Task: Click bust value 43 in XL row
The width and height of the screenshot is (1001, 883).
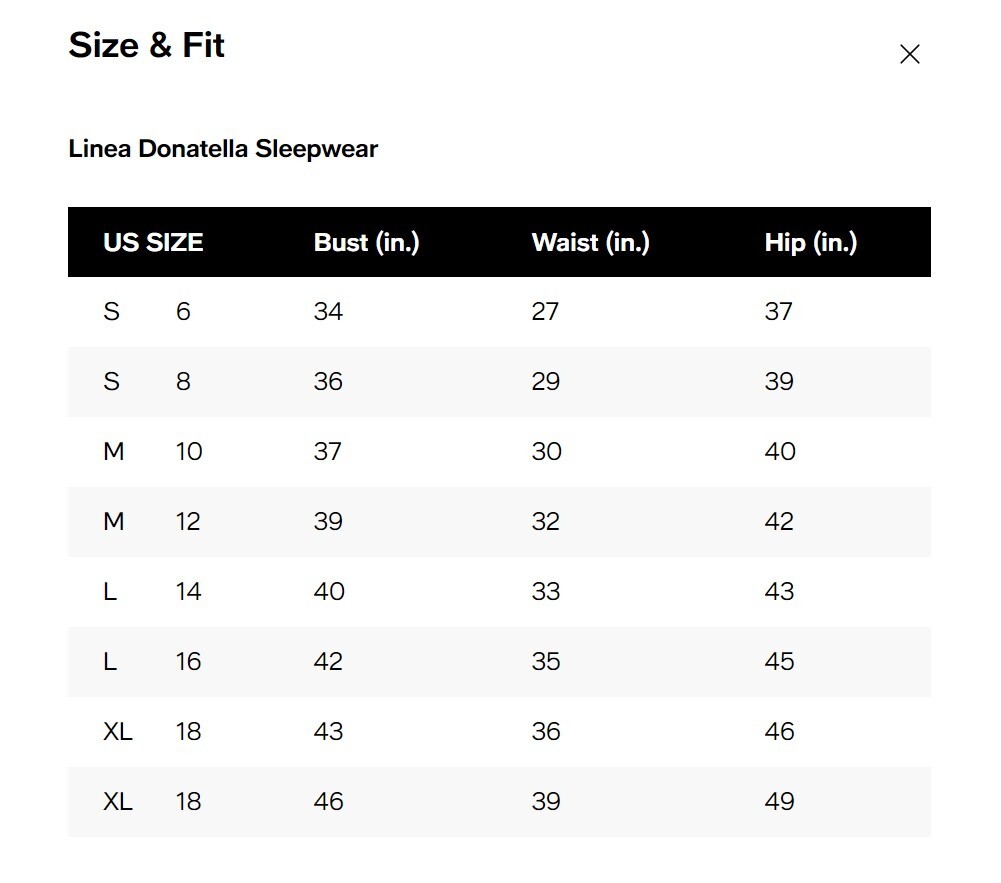Action: [328, 732]
